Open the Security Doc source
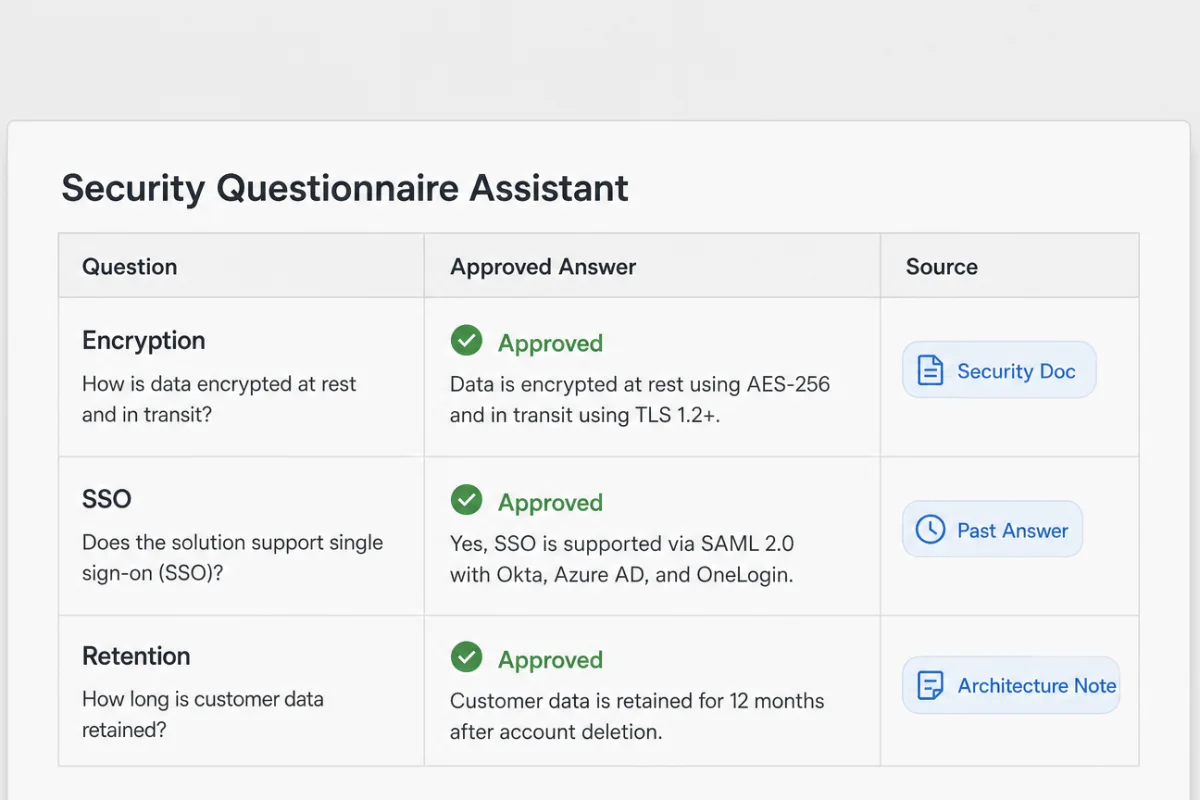This screenshot has width=1200, height=800. click(x=999, y=370)
